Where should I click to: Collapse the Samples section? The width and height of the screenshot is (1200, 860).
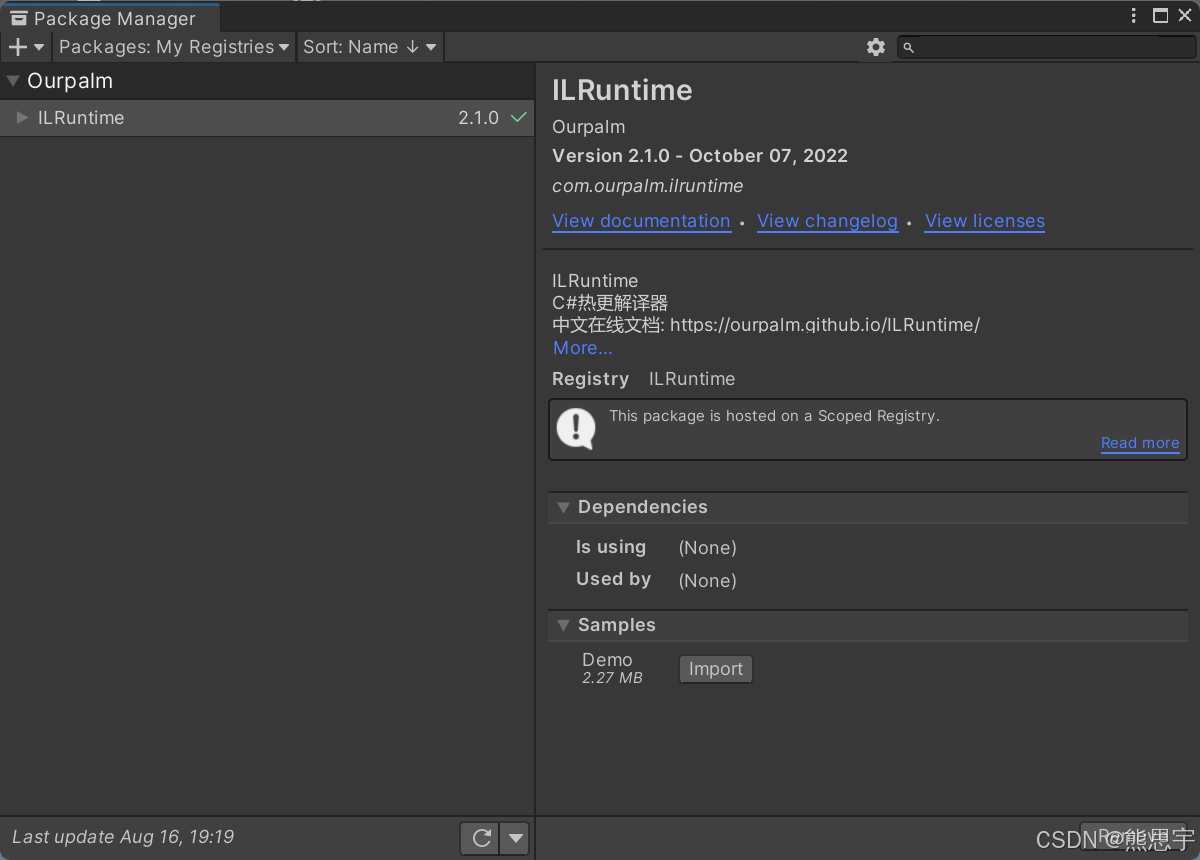pos(564,625)
